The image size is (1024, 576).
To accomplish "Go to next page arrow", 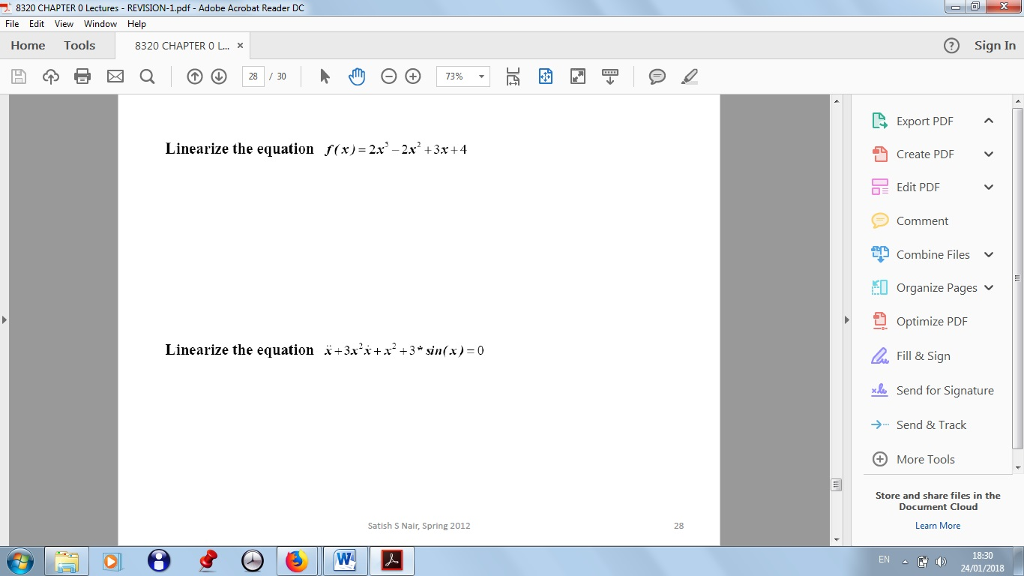I will point(219,76).
